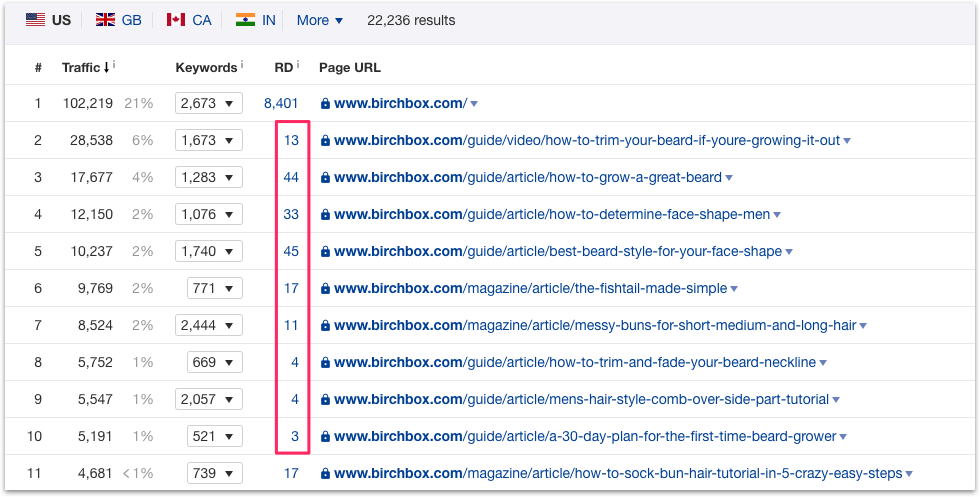
Task: Expand arrow after sock-bun tutorial URL
Action: click(x=909, y=474)
